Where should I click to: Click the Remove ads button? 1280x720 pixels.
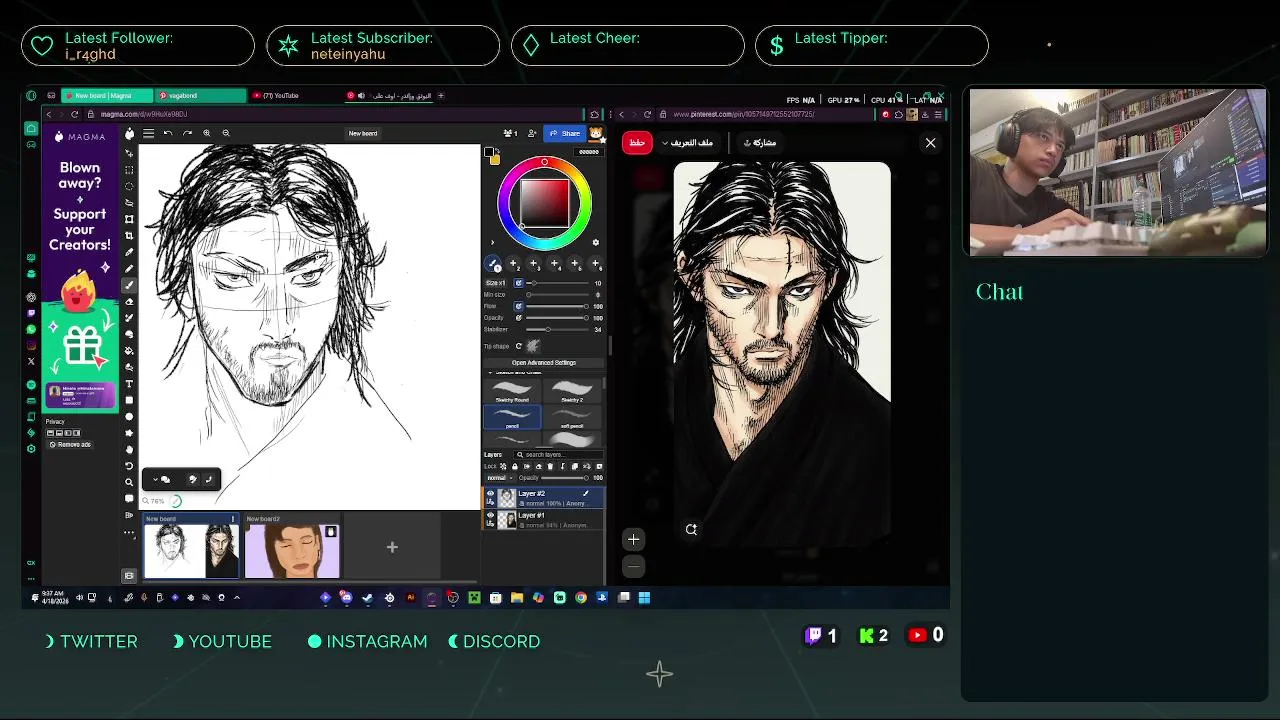click(70, 444)
